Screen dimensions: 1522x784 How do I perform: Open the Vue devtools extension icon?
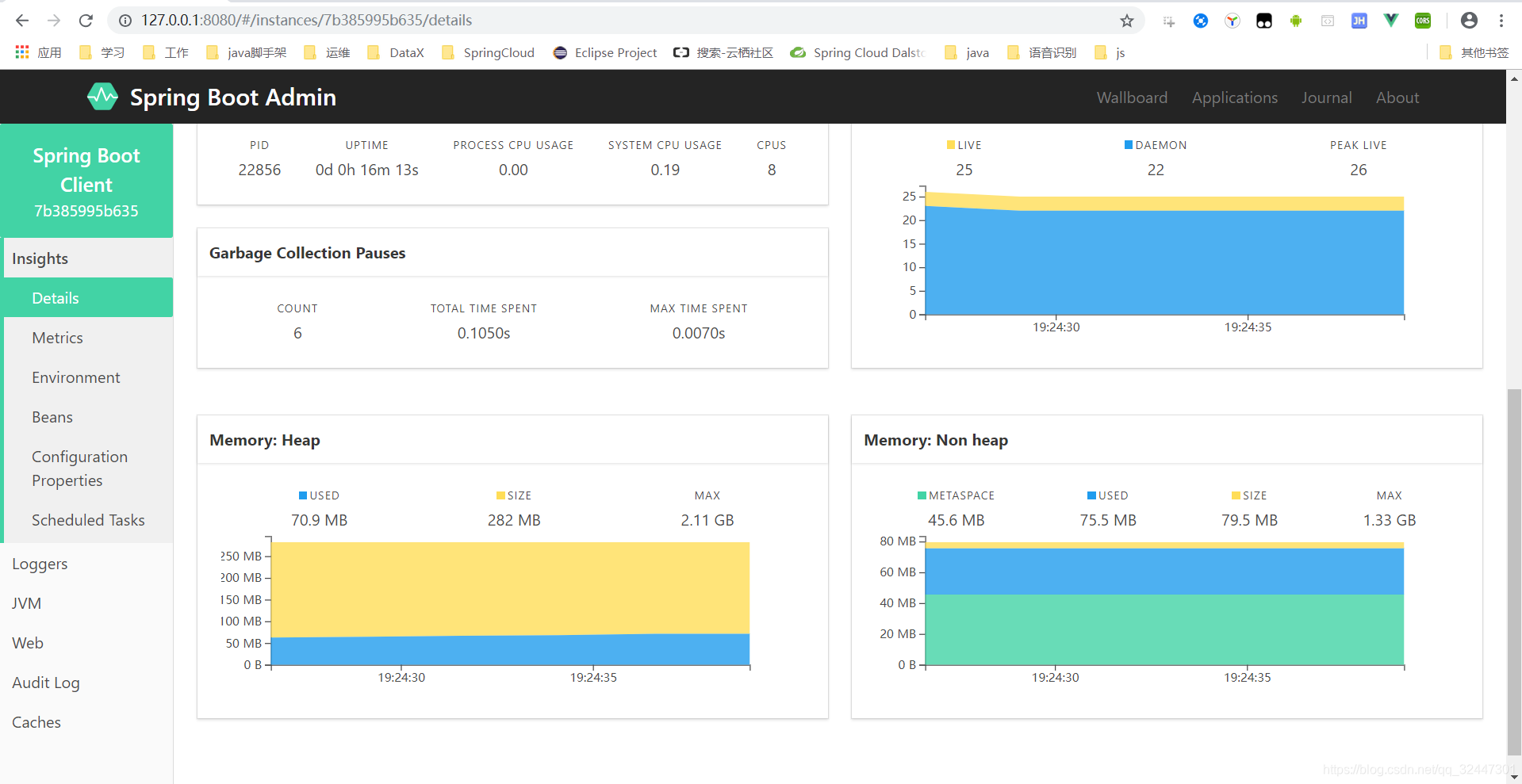(1391, 21)
